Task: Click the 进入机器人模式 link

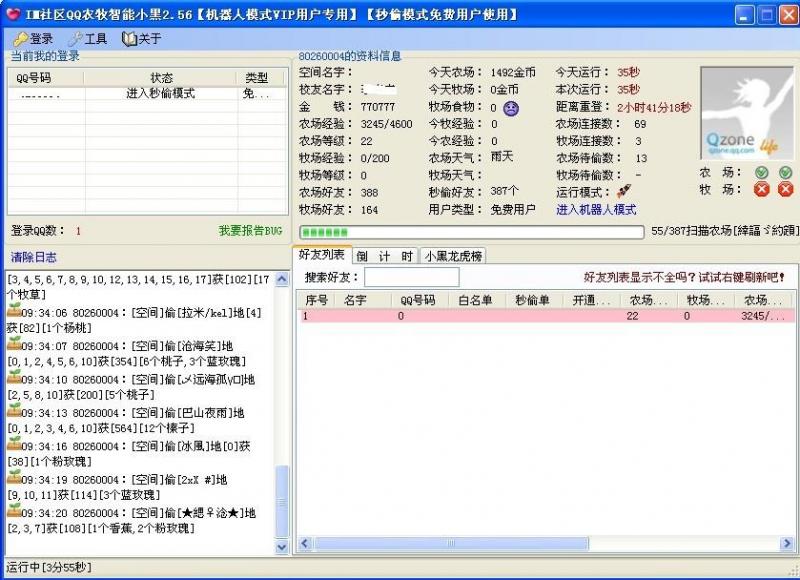Action: coord(596,210)
